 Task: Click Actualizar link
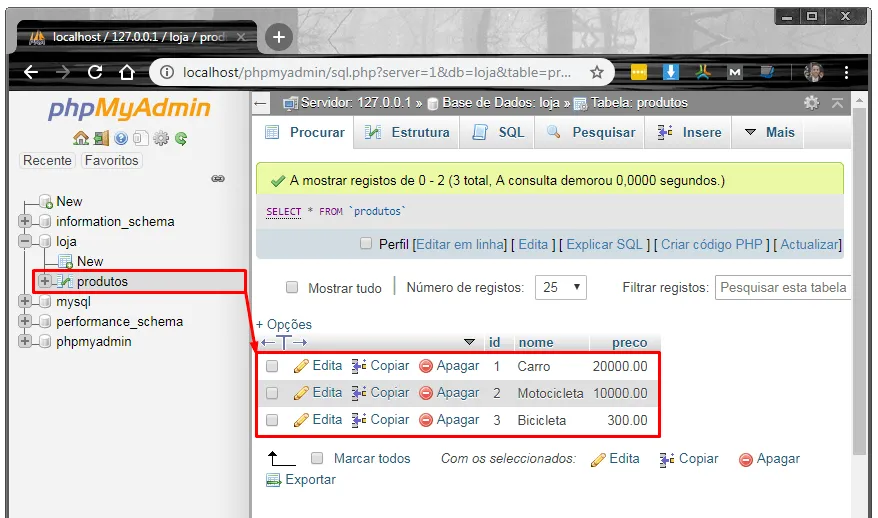pos(810,244)
